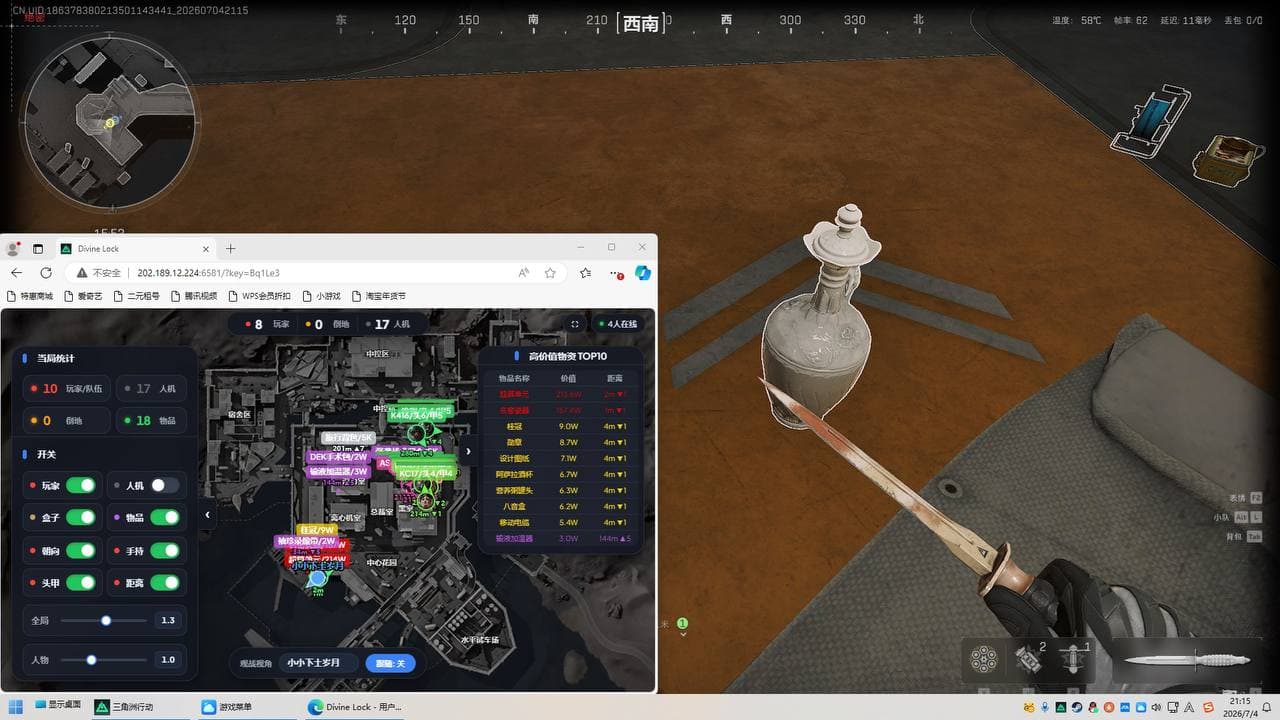Open the Copilot icon in Edge toolbar
Screen dimensions: 1280x720
[x=643, y=273]
